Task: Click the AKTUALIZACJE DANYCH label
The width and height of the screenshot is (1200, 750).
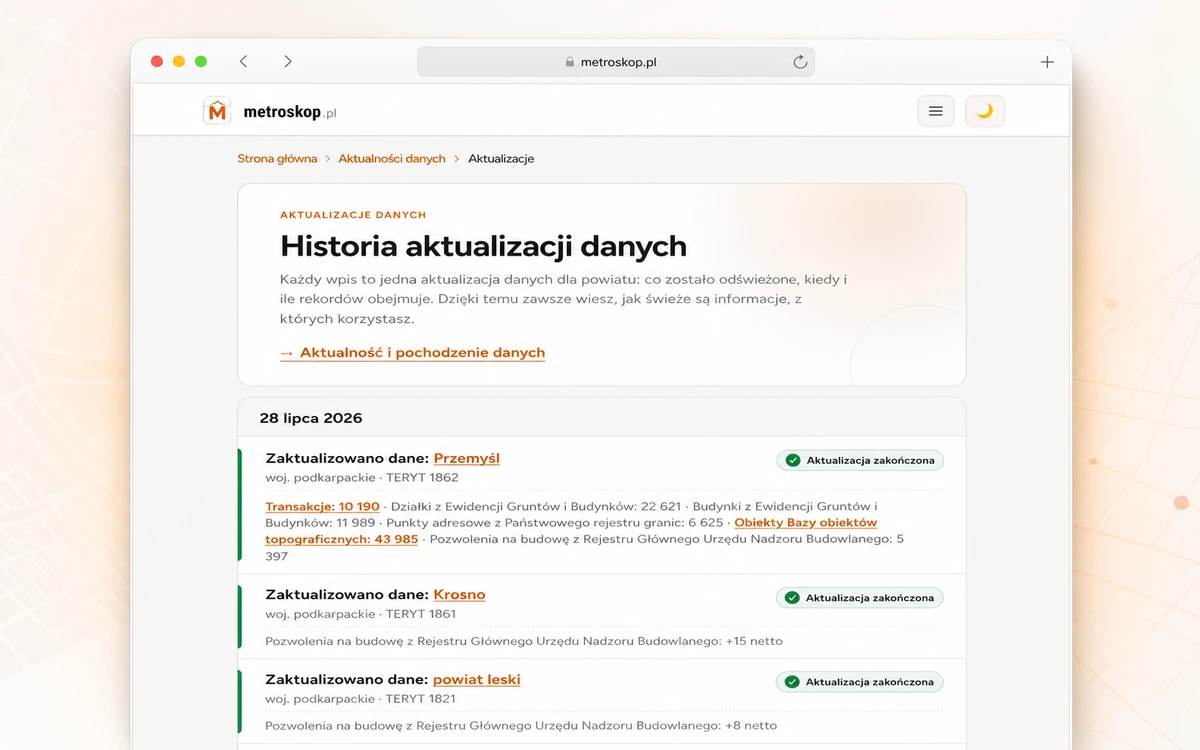Action: coord(353,215)
